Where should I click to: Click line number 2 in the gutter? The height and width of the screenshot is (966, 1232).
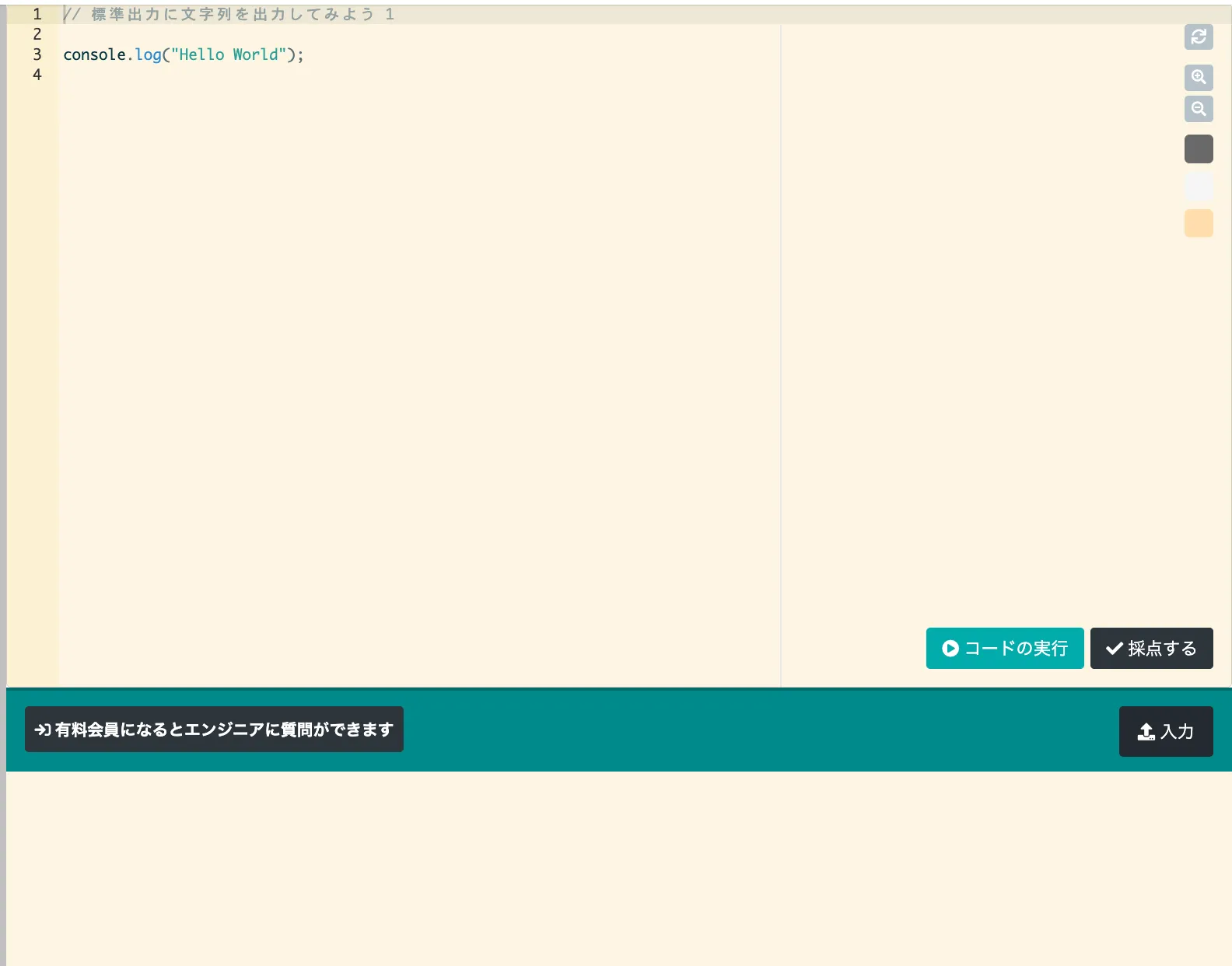coord(37,34)
